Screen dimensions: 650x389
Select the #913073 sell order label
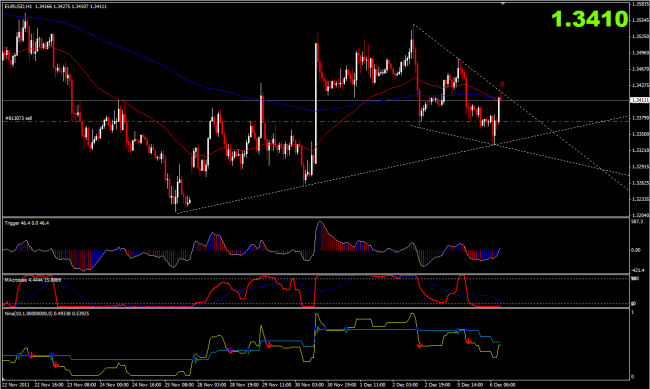pyautogui.click(x=19, y=119)
